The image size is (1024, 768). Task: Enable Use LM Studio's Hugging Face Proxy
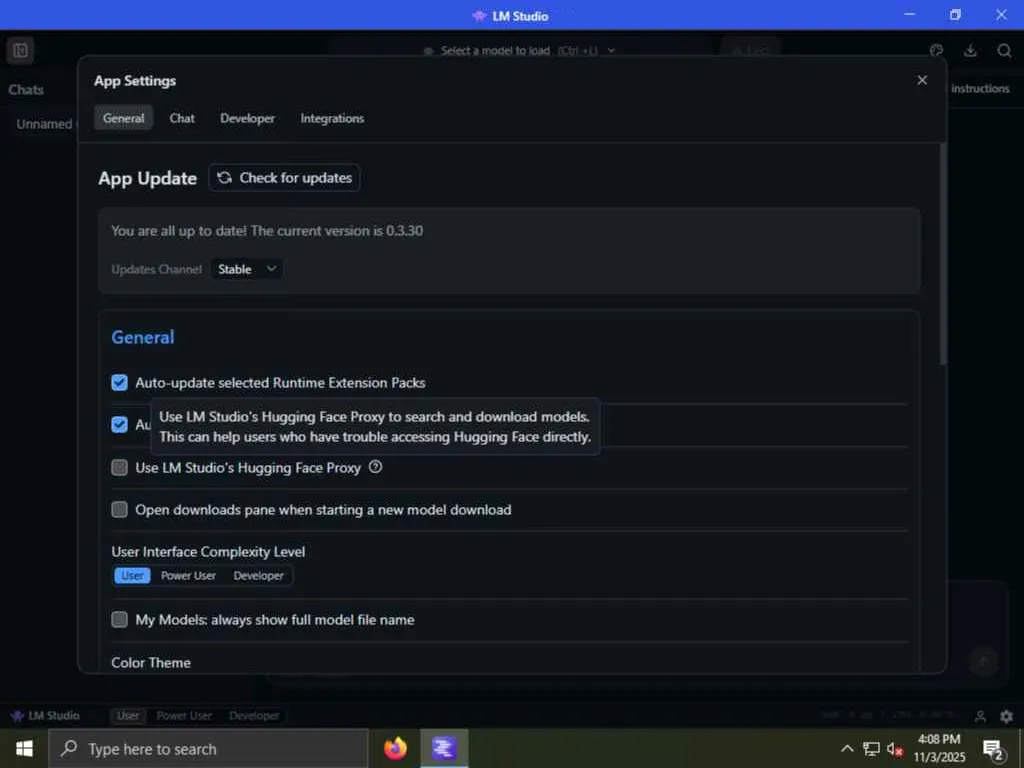[120, 468]
